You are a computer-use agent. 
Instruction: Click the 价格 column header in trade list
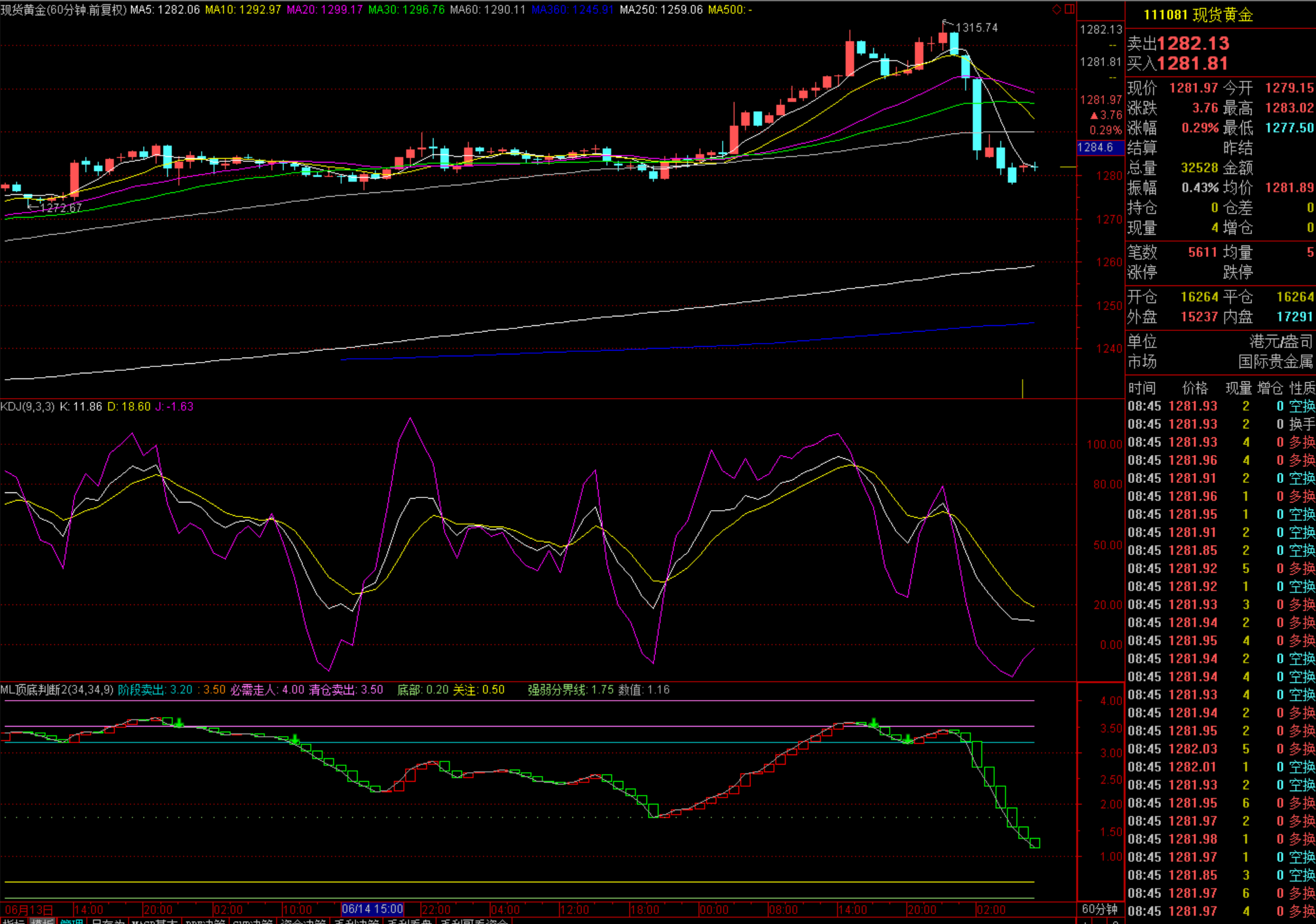point(1195,388)
